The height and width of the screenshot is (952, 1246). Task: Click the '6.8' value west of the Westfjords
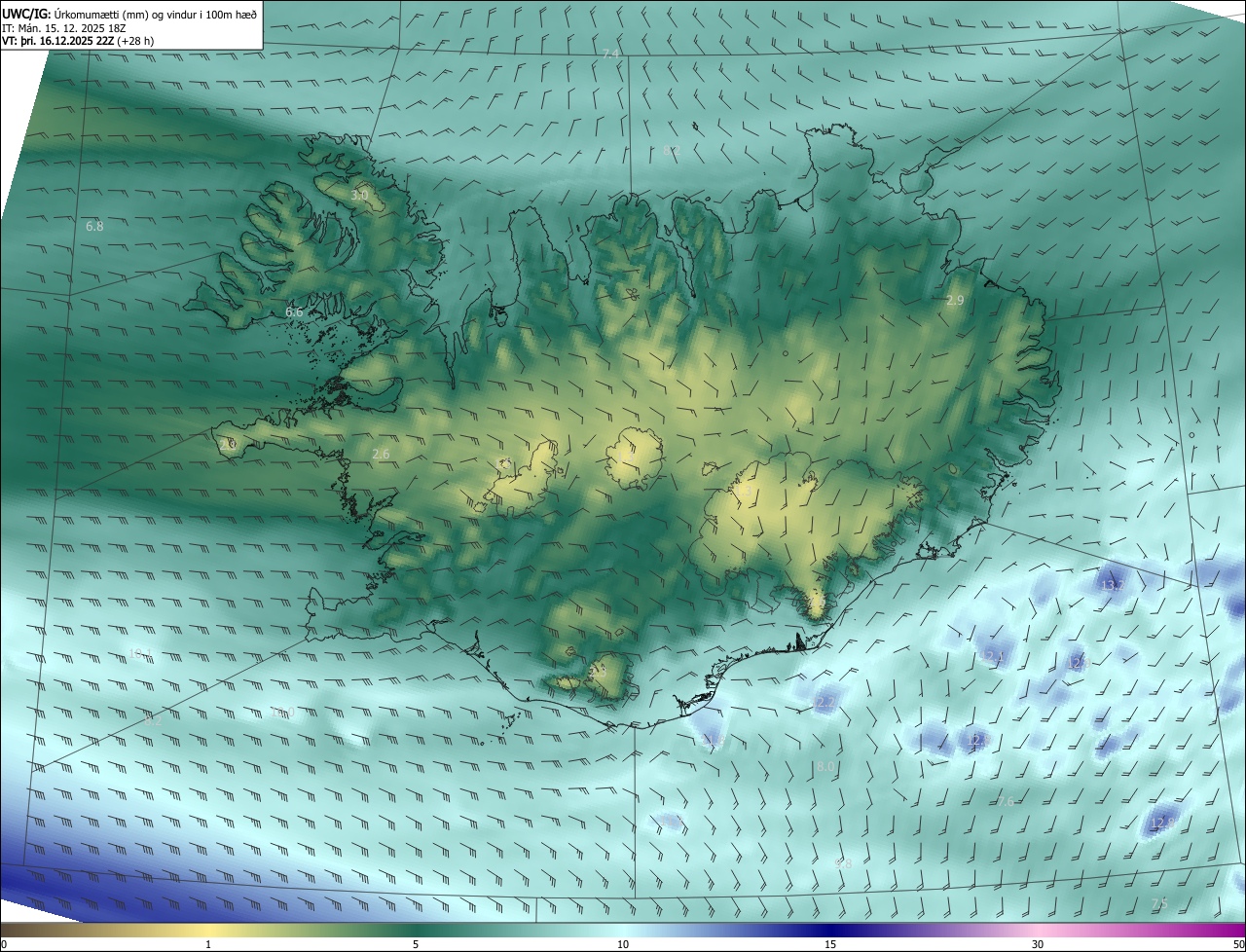94,226
